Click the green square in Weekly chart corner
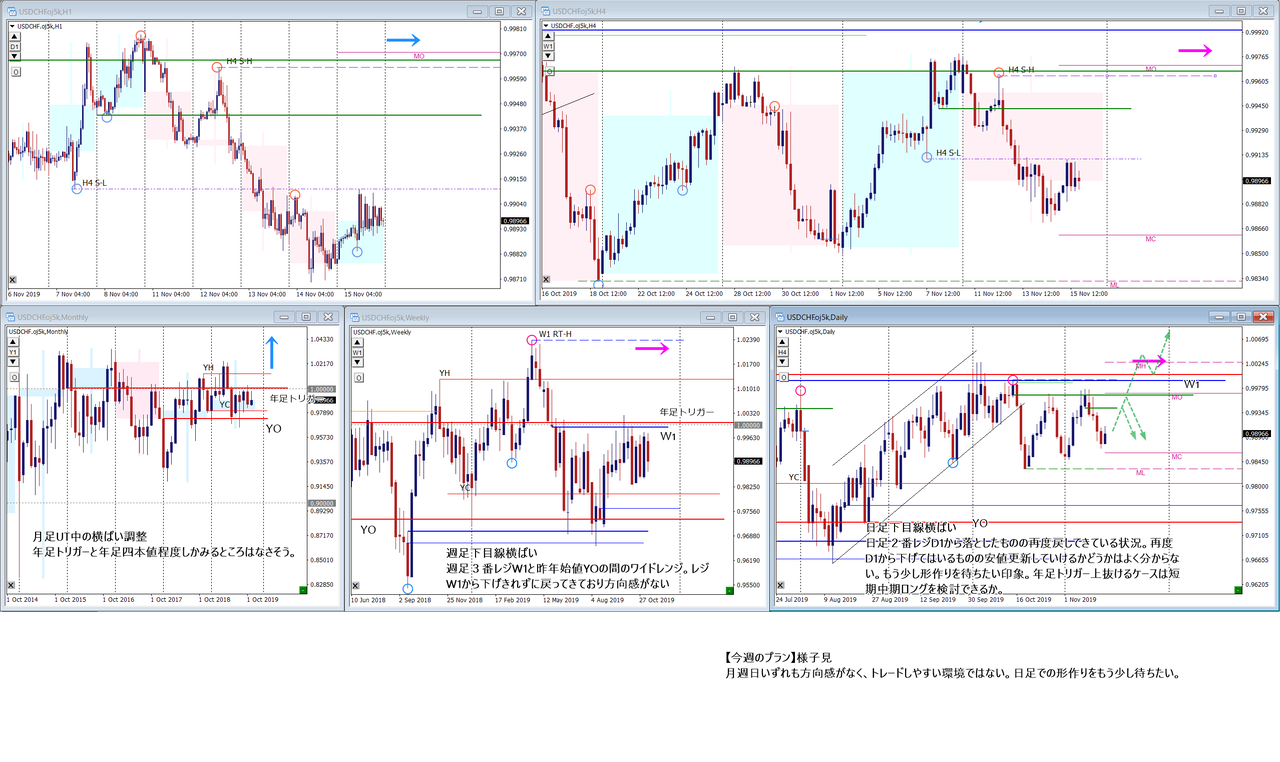 728,591
